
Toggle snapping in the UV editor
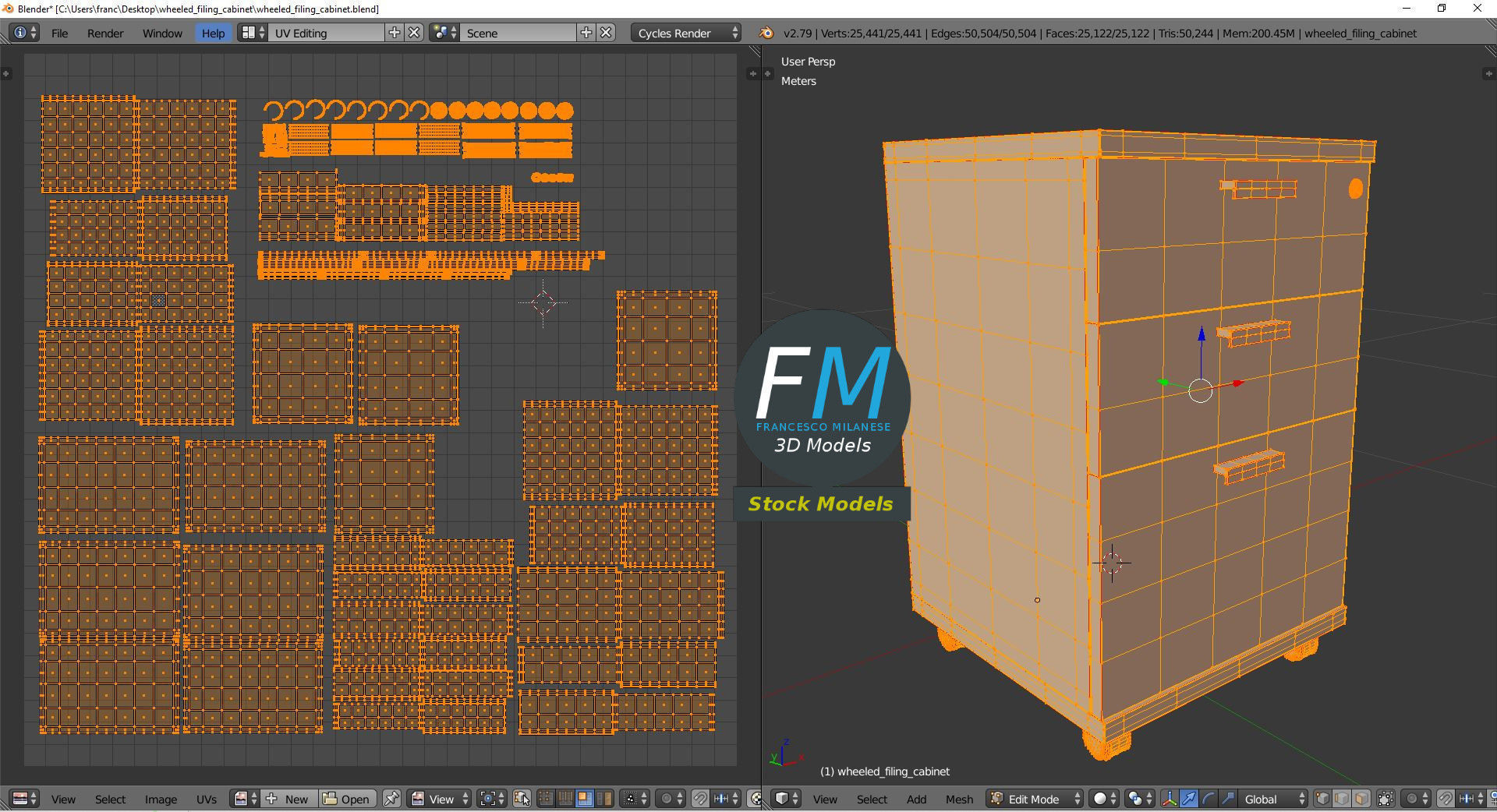[x=700, y=799]
